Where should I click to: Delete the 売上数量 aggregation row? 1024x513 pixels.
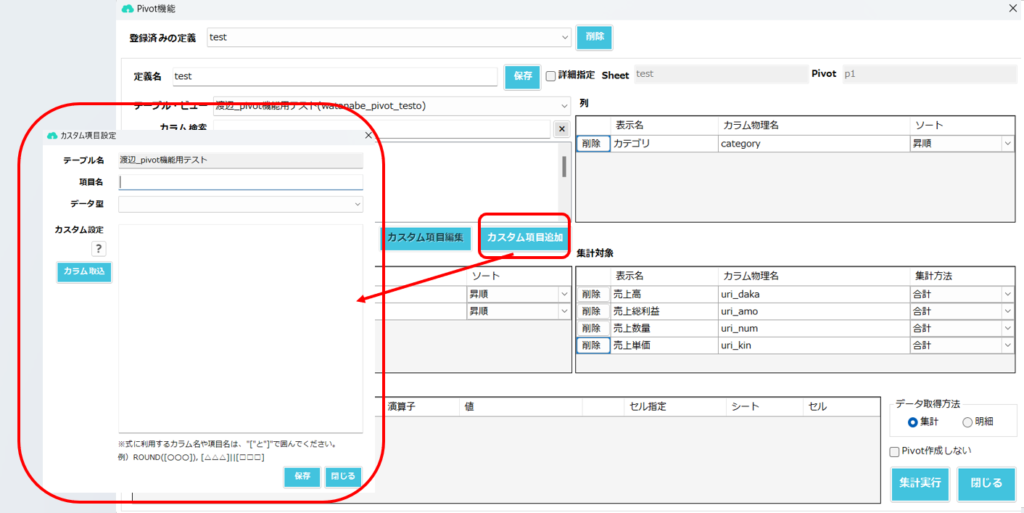point(593,328)
